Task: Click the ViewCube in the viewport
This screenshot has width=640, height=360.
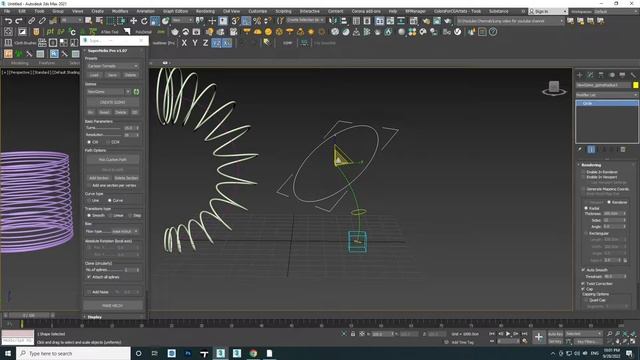Action: click(554, 88)
